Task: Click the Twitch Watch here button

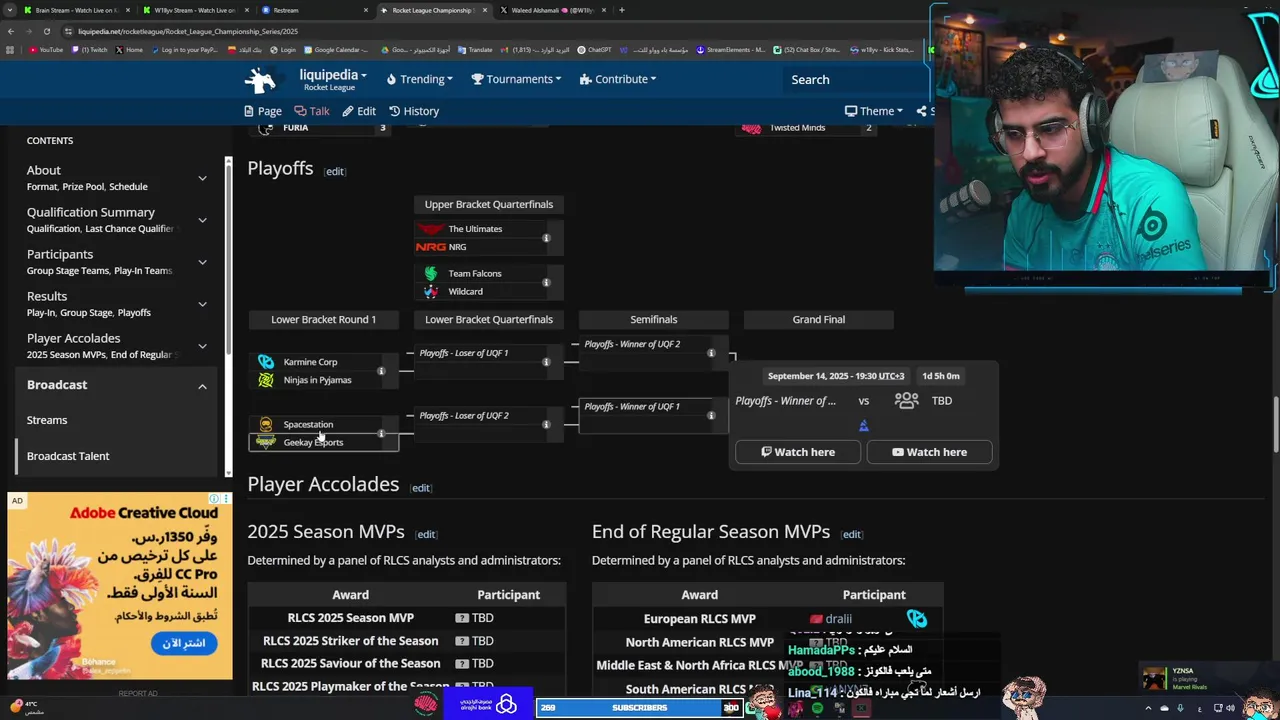Action: click(x=798, y=452)
